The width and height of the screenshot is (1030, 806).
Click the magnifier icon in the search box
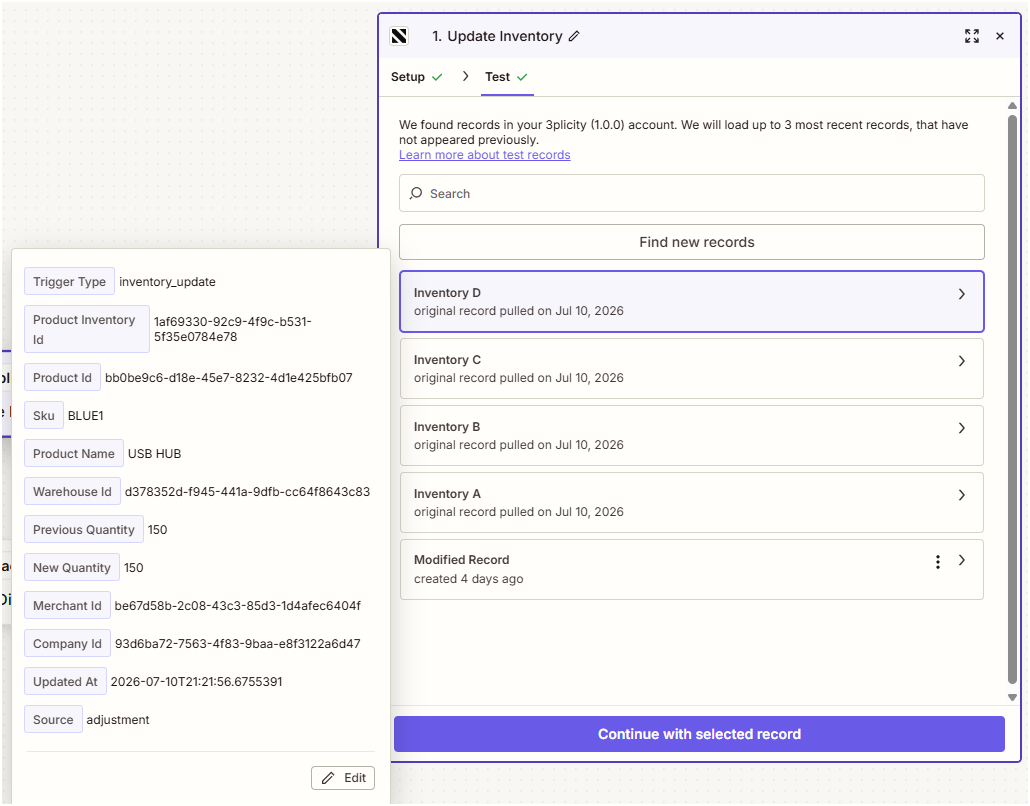click(416, 193)
